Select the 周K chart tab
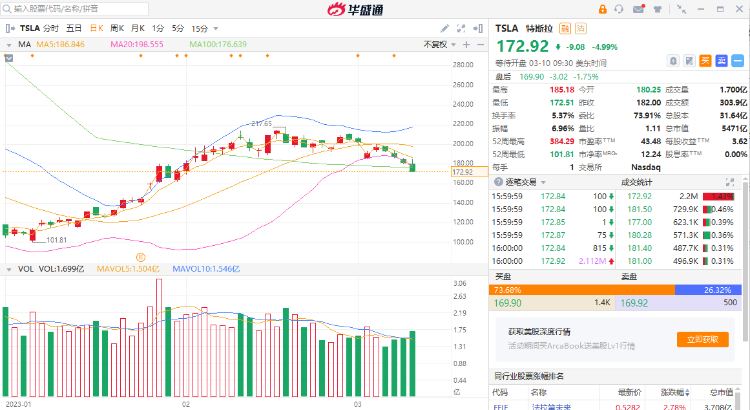The width and height of the screenshot is (750, 410). [117, 29]
